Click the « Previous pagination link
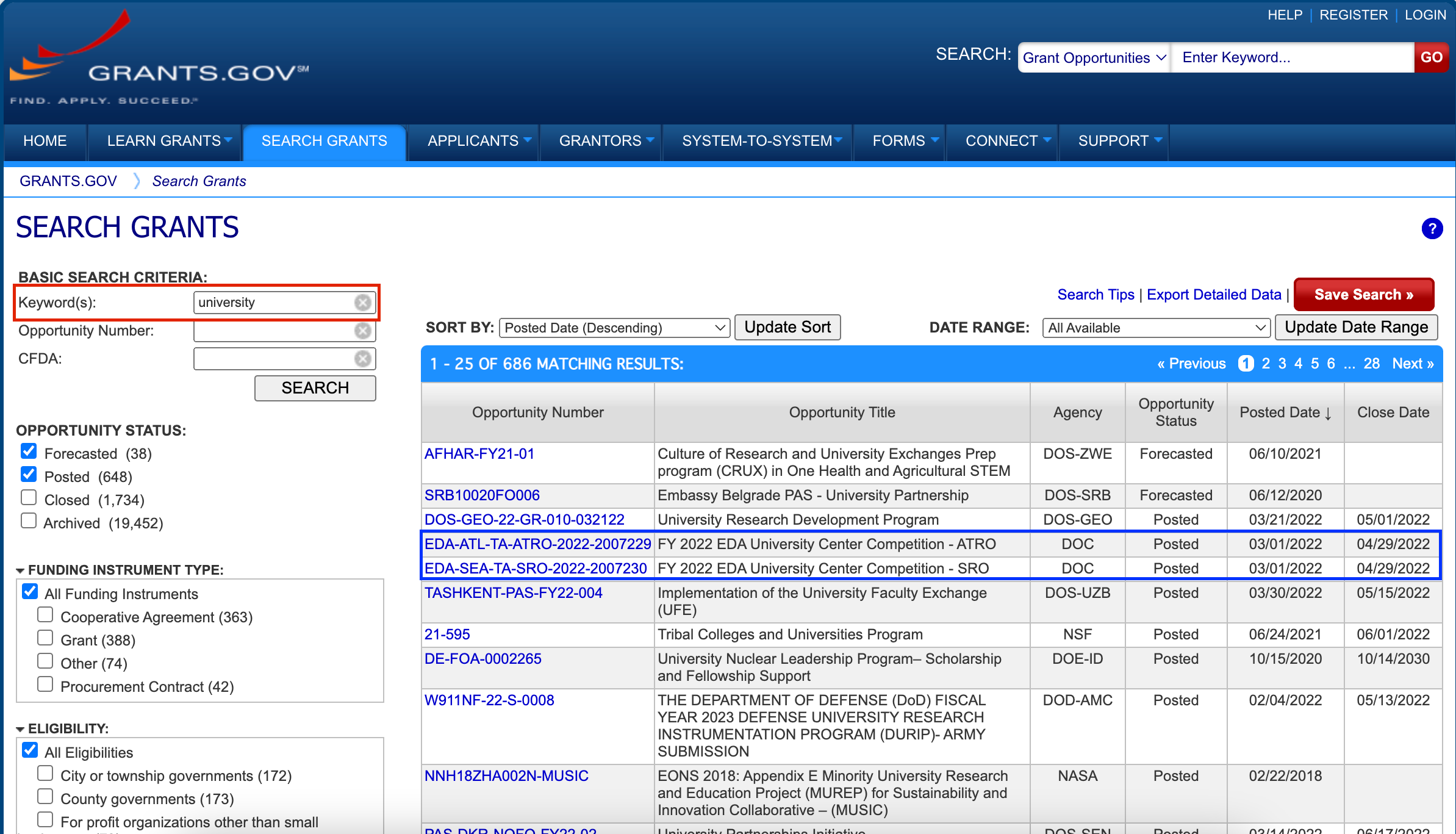Screen dimensions: 1456x834 [x=1191, y=364]
